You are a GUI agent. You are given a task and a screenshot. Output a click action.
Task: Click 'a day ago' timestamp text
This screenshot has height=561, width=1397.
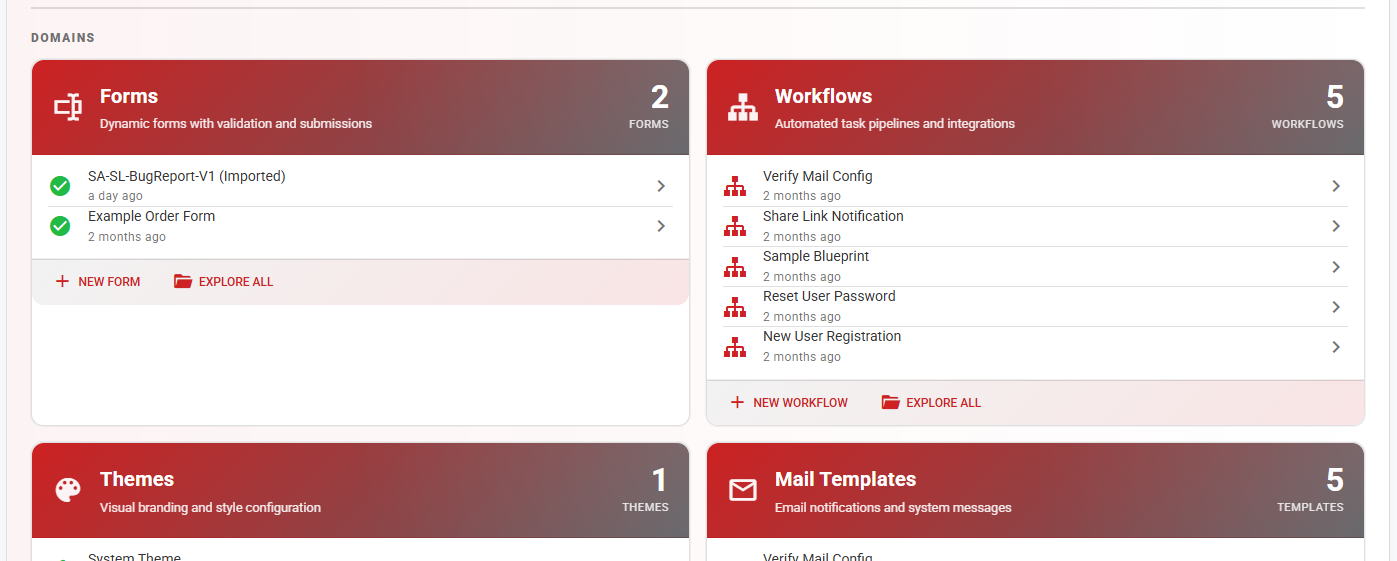pyautogui.click(x=115, y=196)
